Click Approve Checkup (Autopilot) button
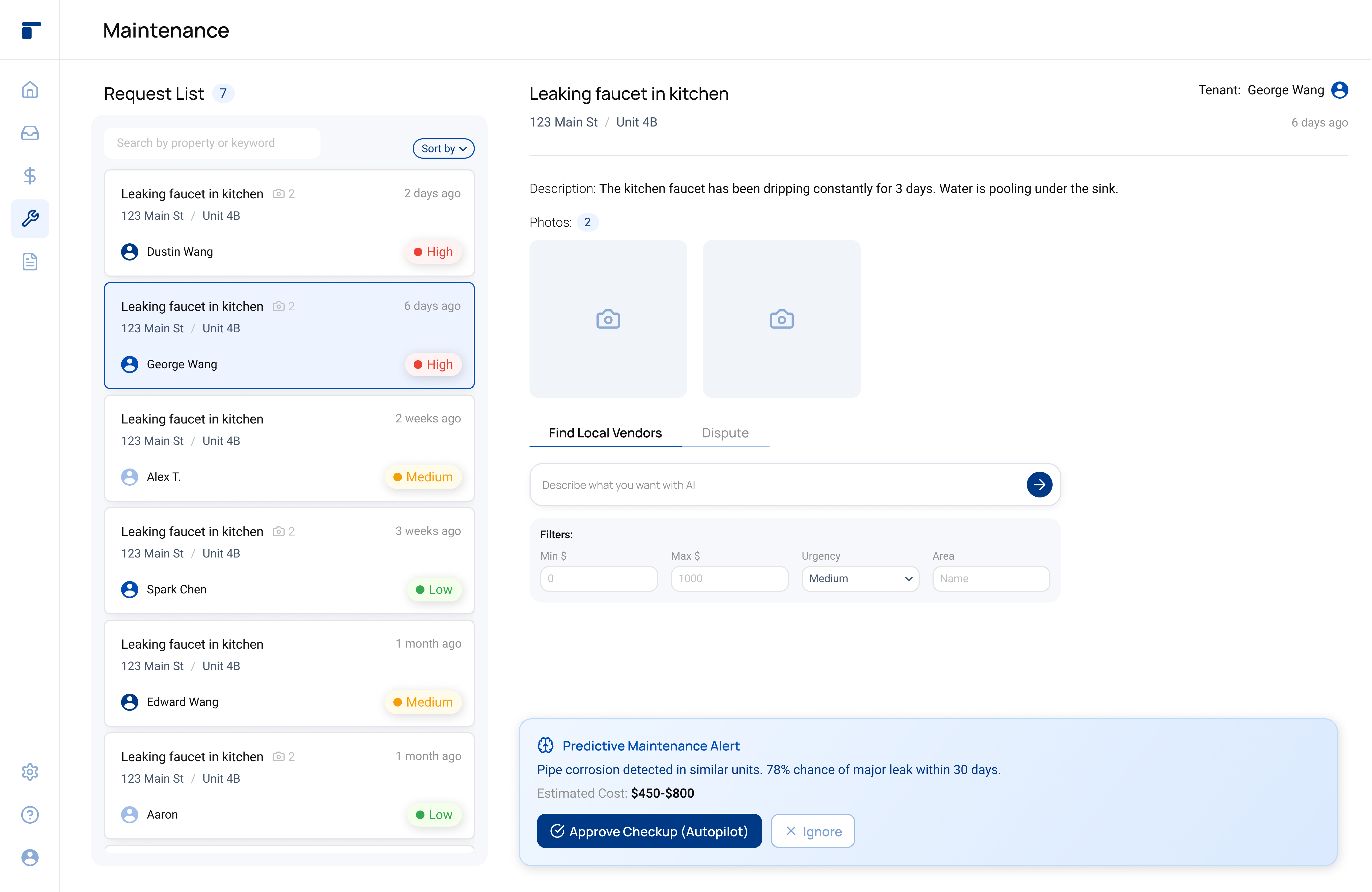The height and width of the screenshot is (892, 1372). point(649,831)
